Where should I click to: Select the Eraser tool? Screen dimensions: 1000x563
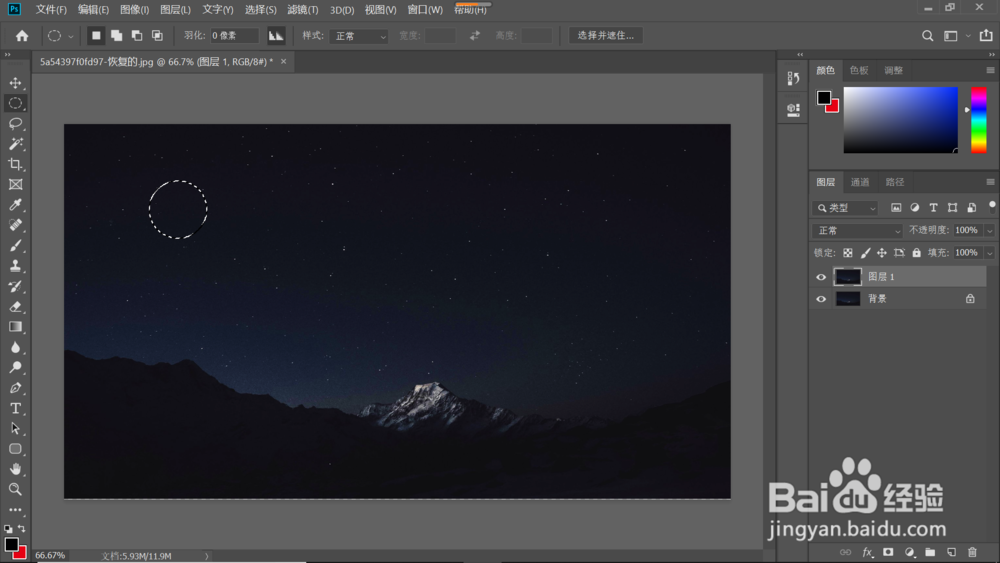click(15, 307)
